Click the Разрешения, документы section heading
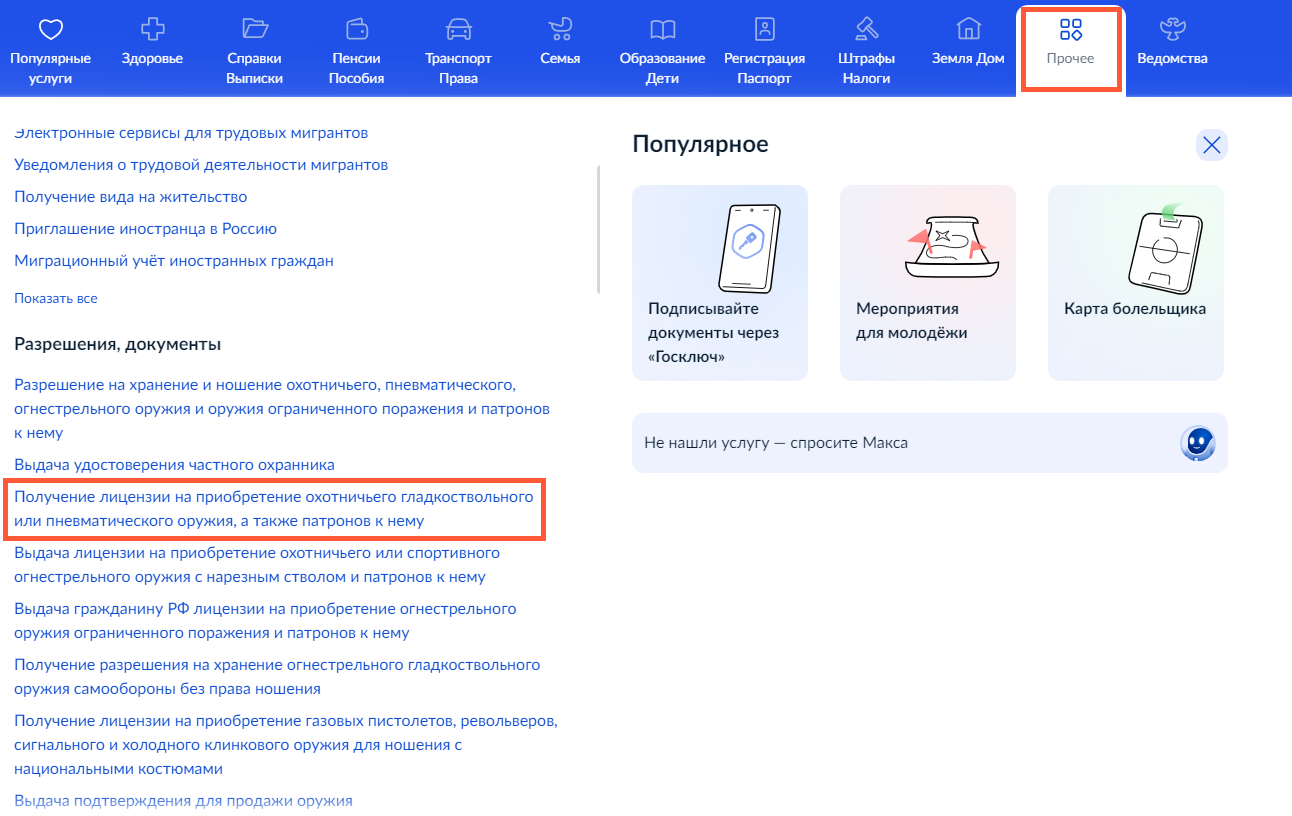Image resolution: width=1292 pixels, height=816 pixels. coord(117,344)
